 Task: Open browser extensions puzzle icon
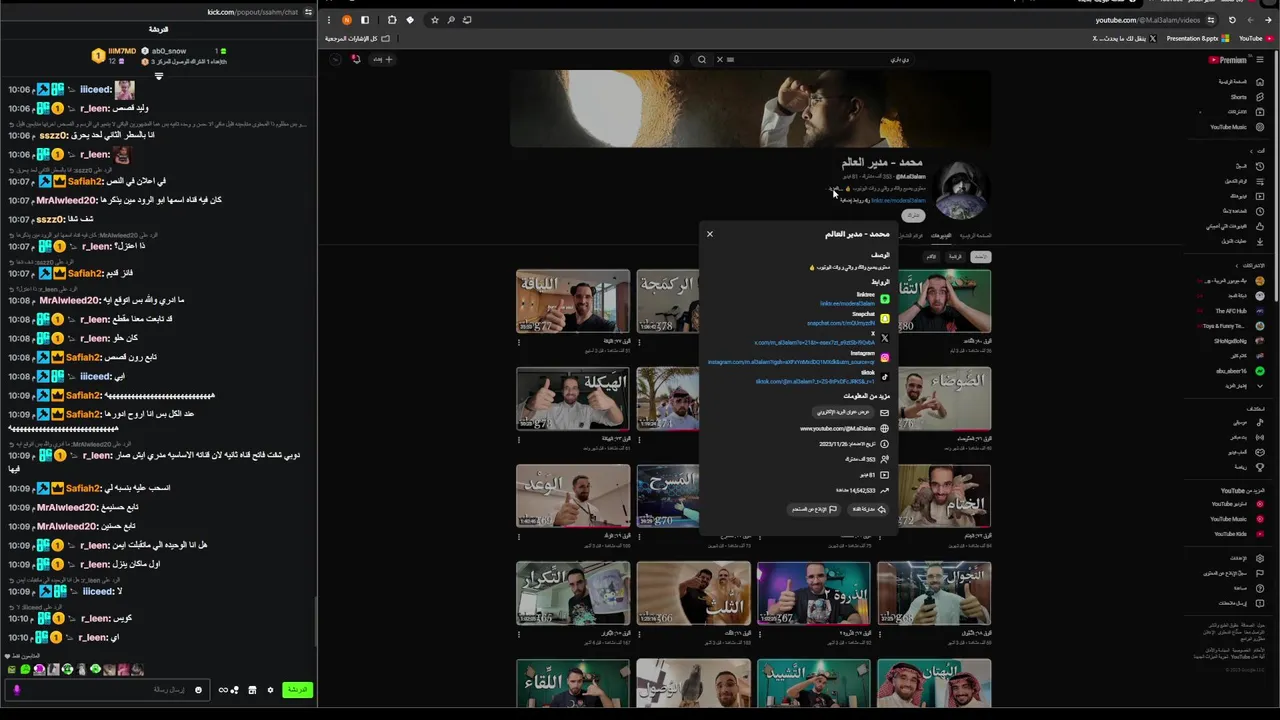391,20
